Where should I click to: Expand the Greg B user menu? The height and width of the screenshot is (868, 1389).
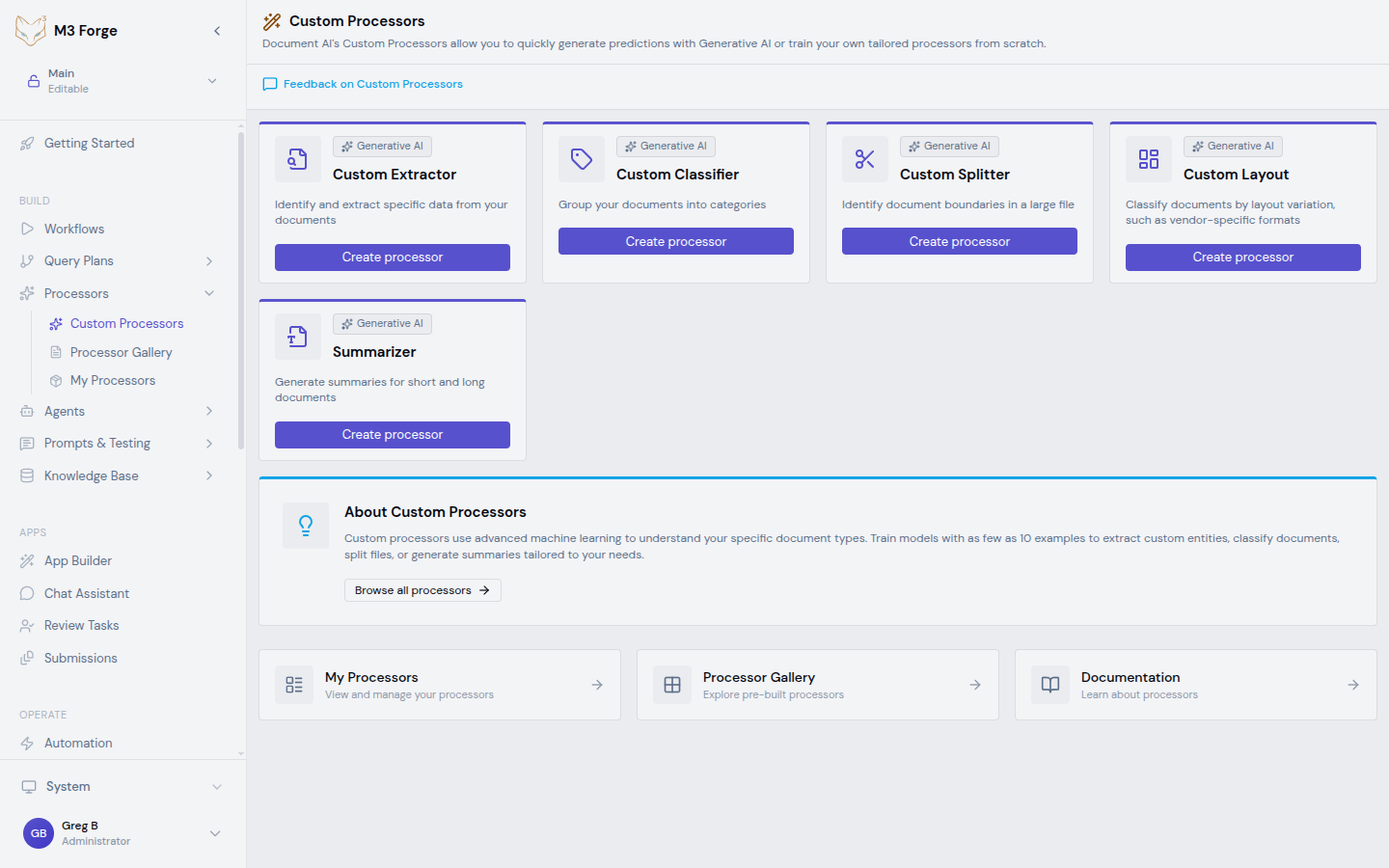(x=215, y=833)
